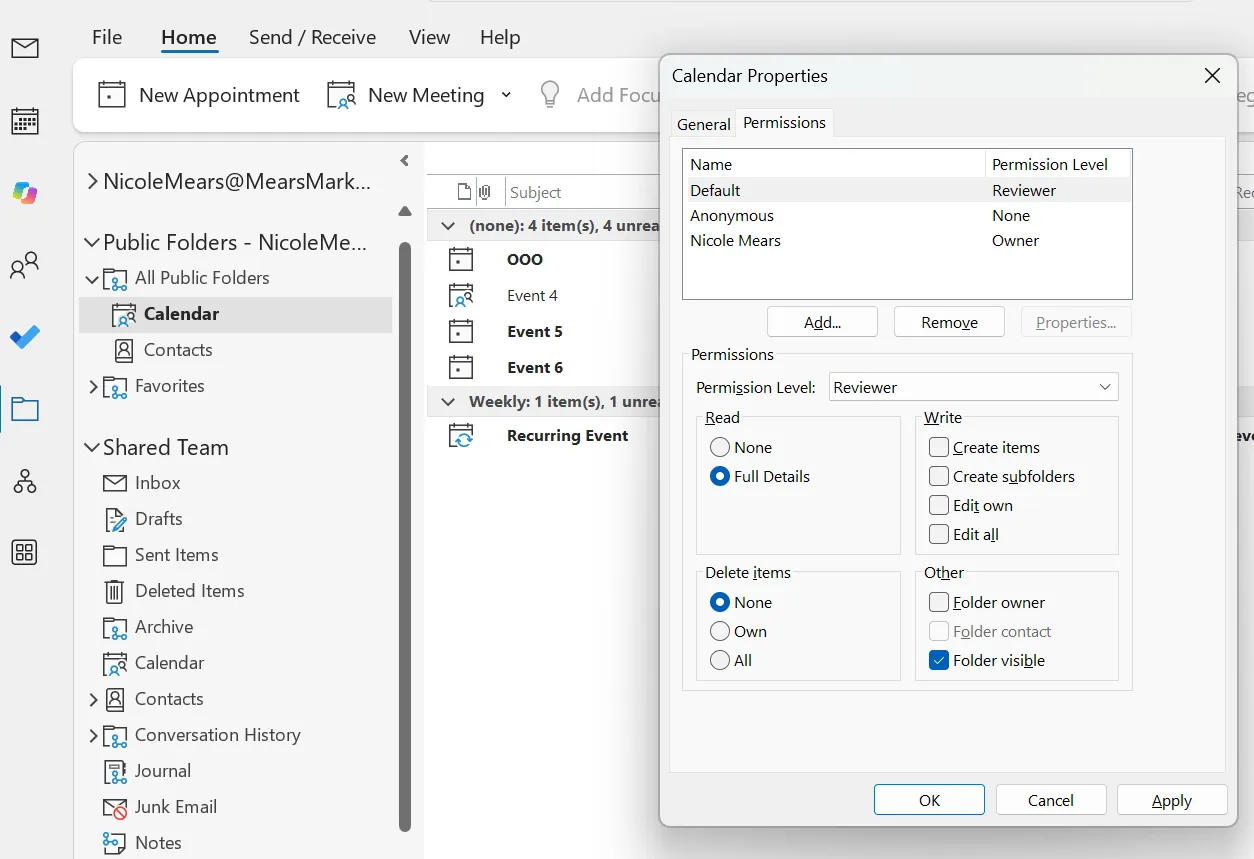Select None under Delete items
Screen dimensions: 1254x859
[x=719, y=603]
